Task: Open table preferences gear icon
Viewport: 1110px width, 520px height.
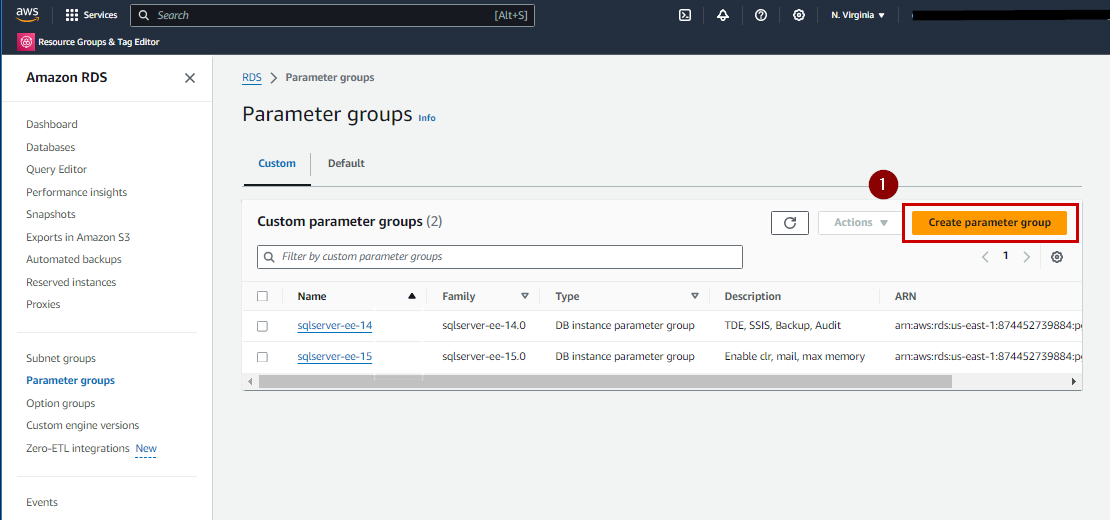Action: (x=1057, y=257)
